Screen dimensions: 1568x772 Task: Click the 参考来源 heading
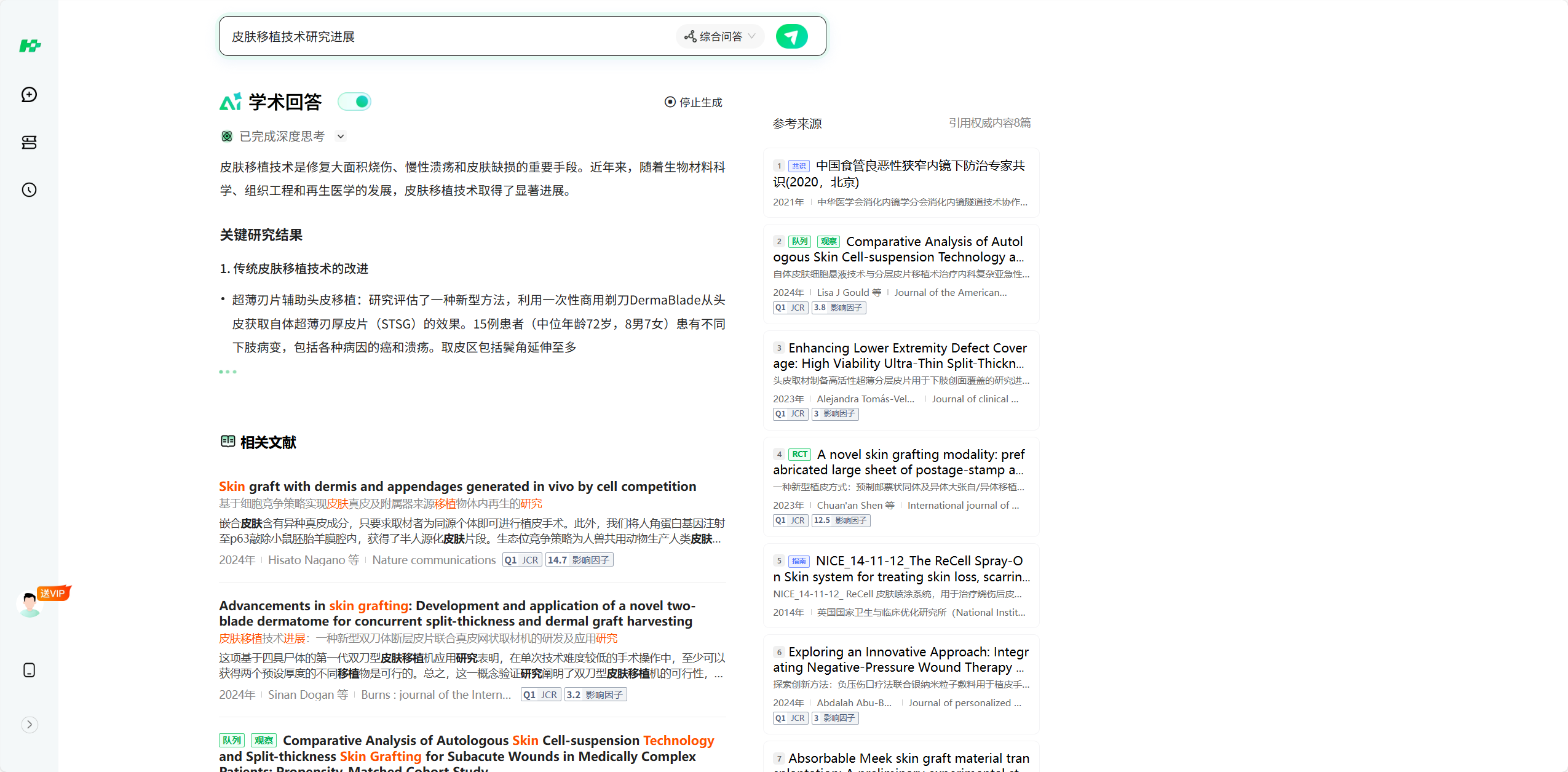798,124
